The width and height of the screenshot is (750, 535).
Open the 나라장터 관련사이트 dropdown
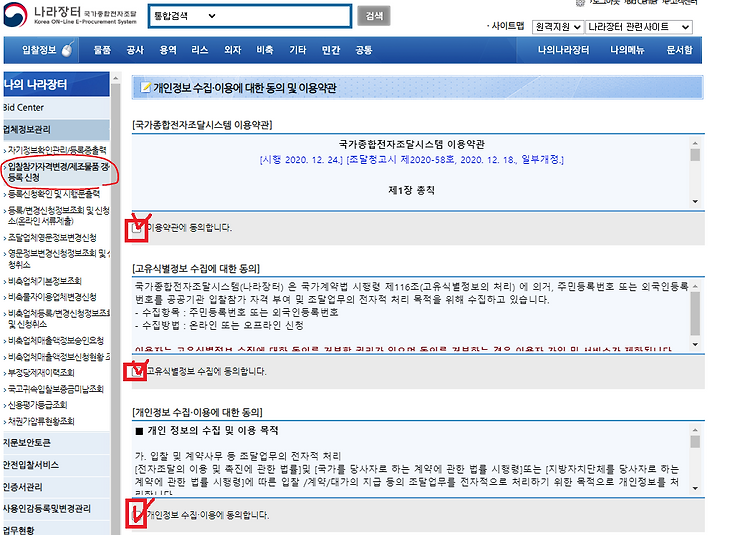point(639,27)
